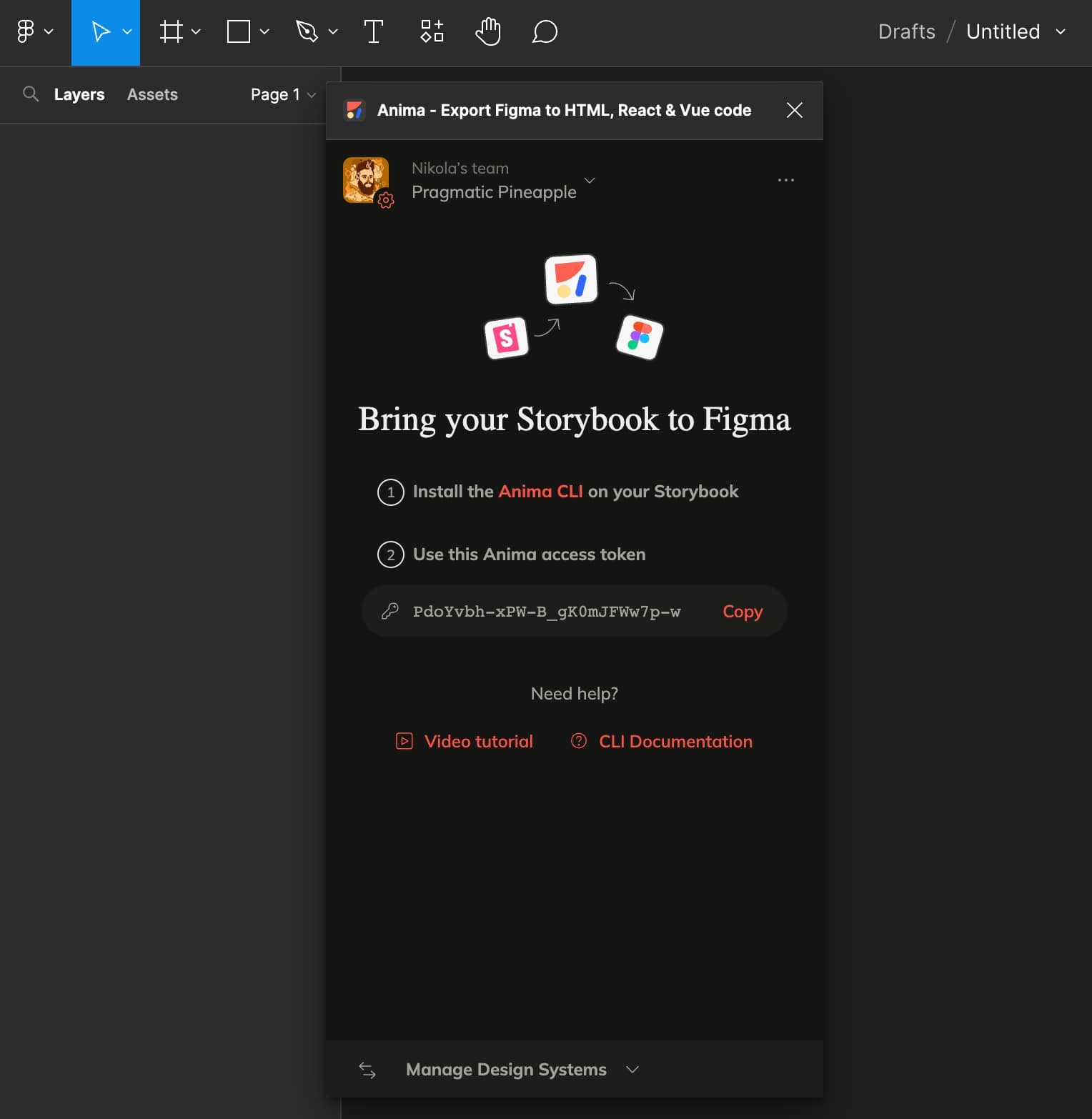Expand the Page 1 dropdown

pos(283,94)
